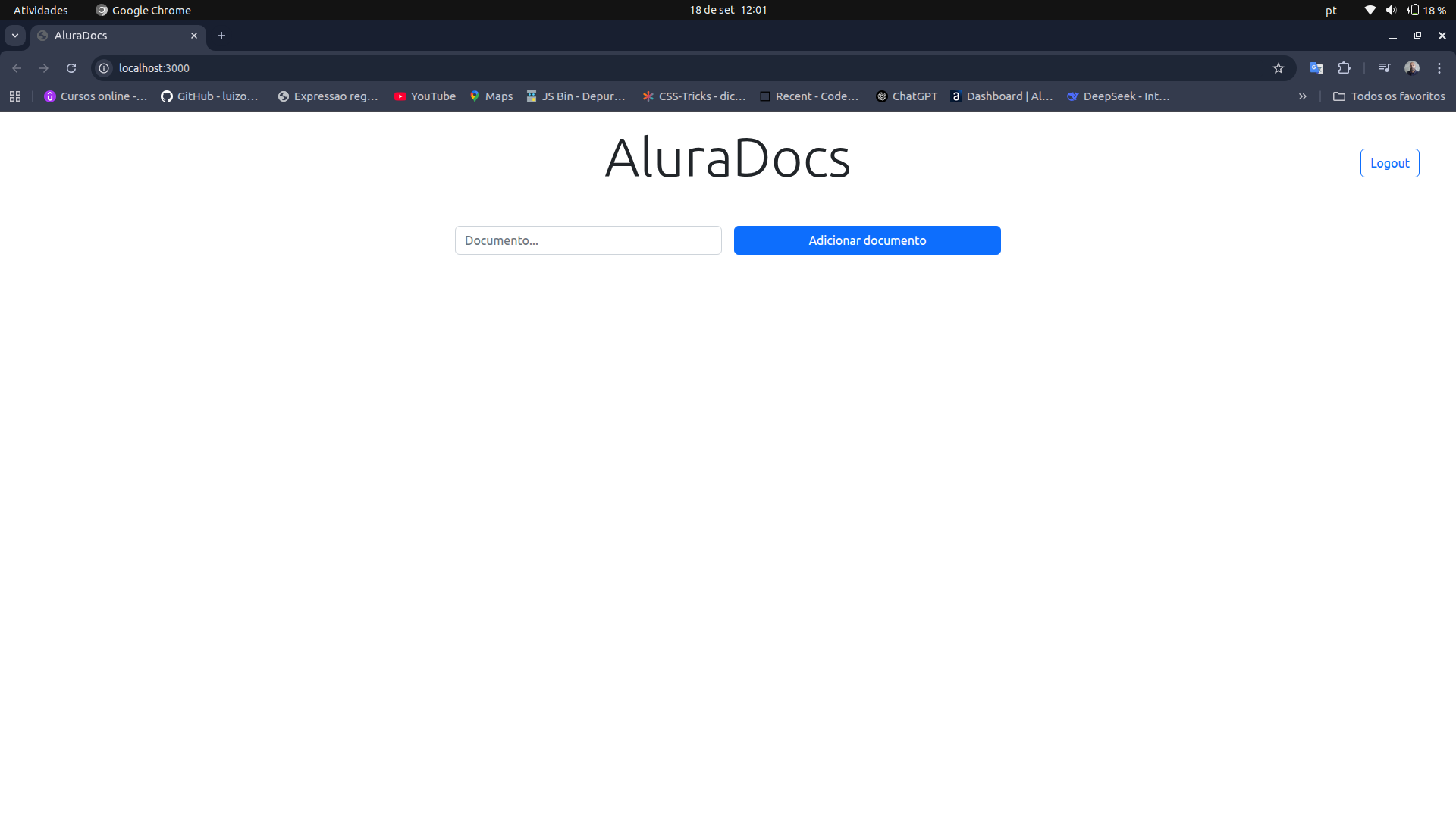
Task: Bookmark page with the star icon
Action: [x=1279, y=68]
